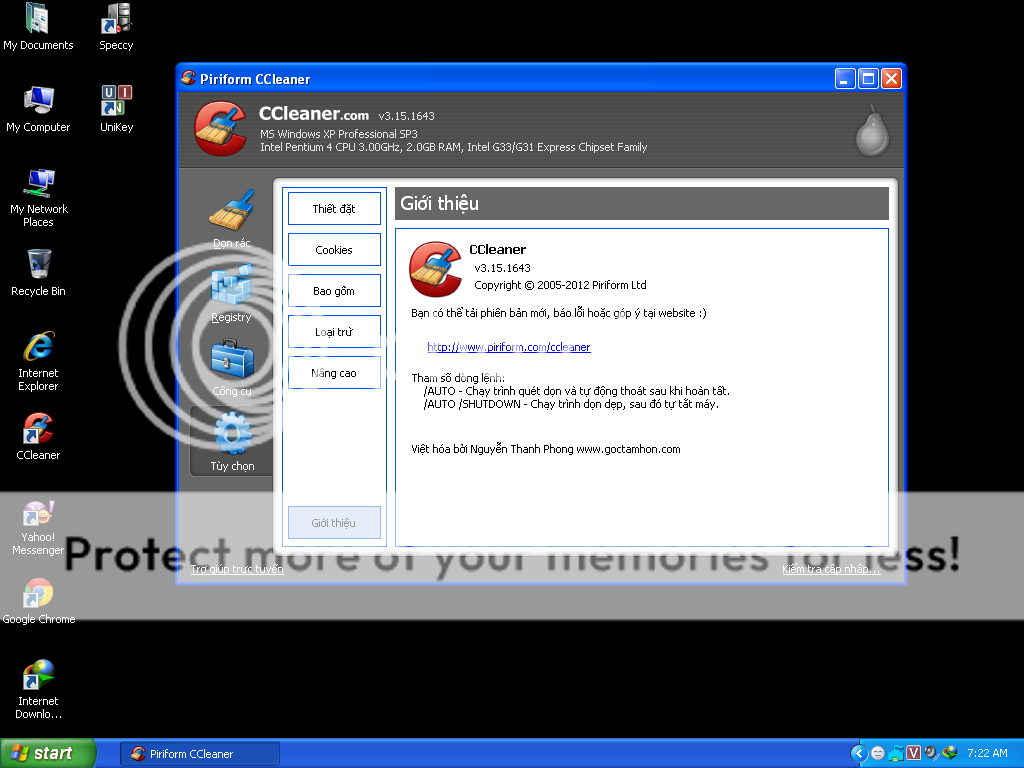Viewport: 1024px width, 768px height.
Task: Click the "Giới thiệu" panel heading
Action: pos(440,203)
